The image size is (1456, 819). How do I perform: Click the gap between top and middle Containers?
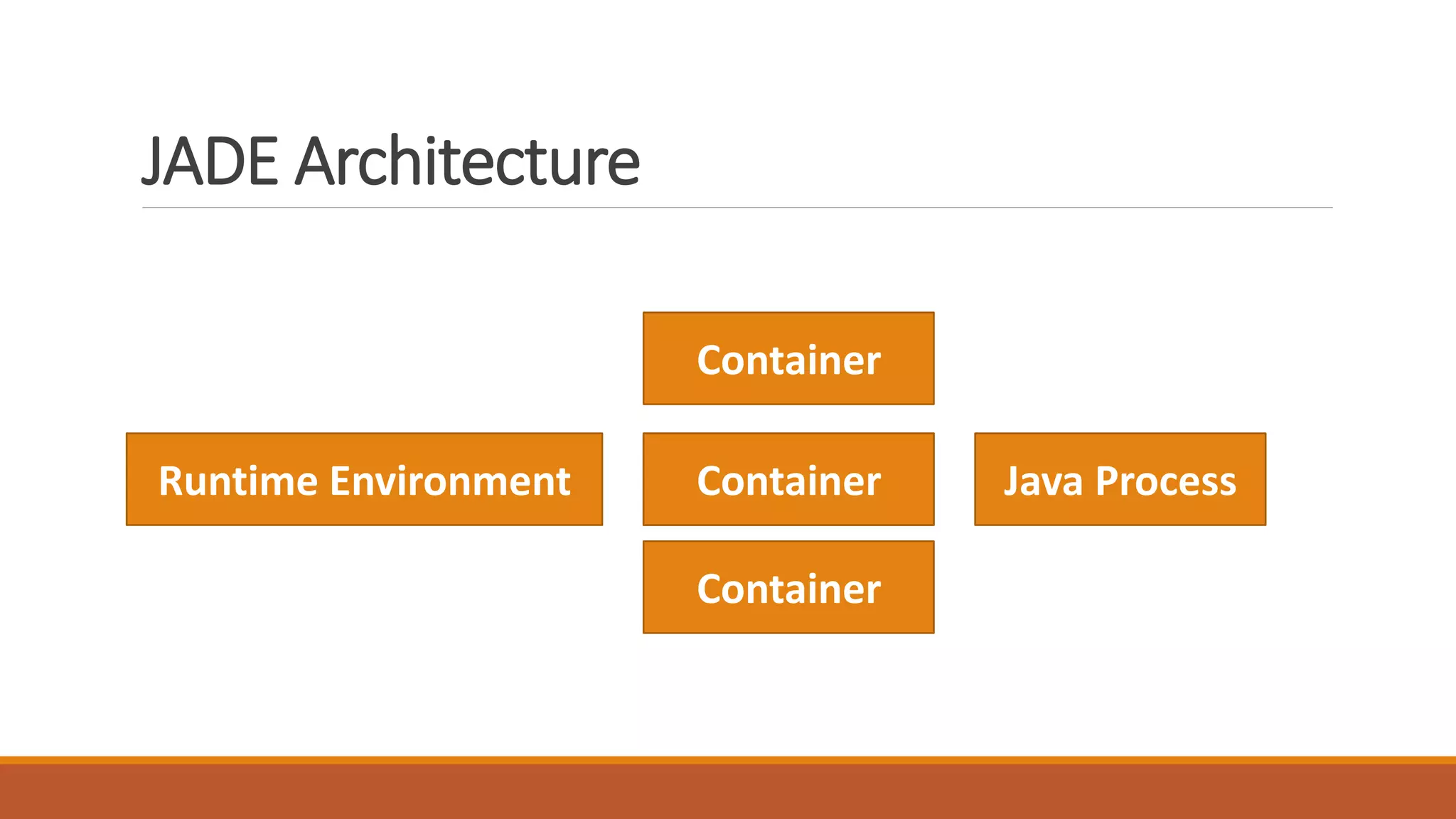click(x=788, y=419)
